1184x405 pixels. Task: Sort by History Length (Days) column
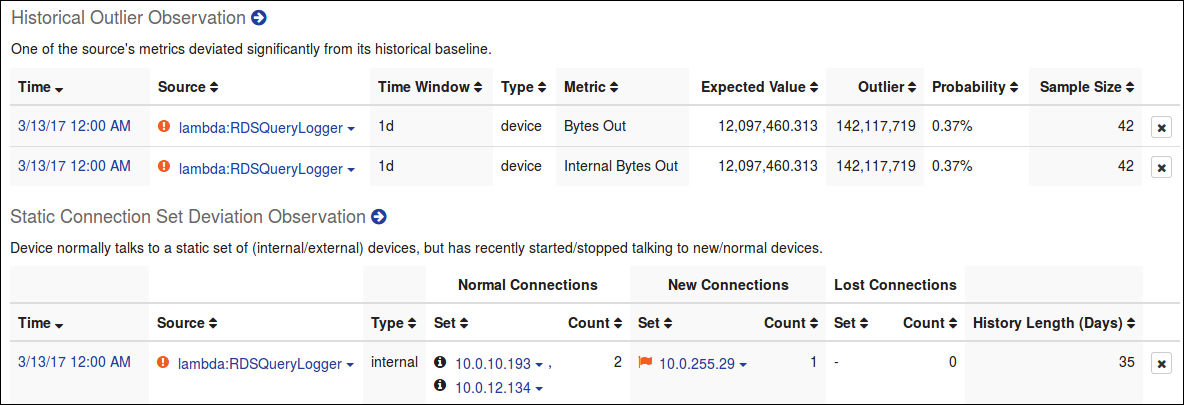pos(1054,323)
